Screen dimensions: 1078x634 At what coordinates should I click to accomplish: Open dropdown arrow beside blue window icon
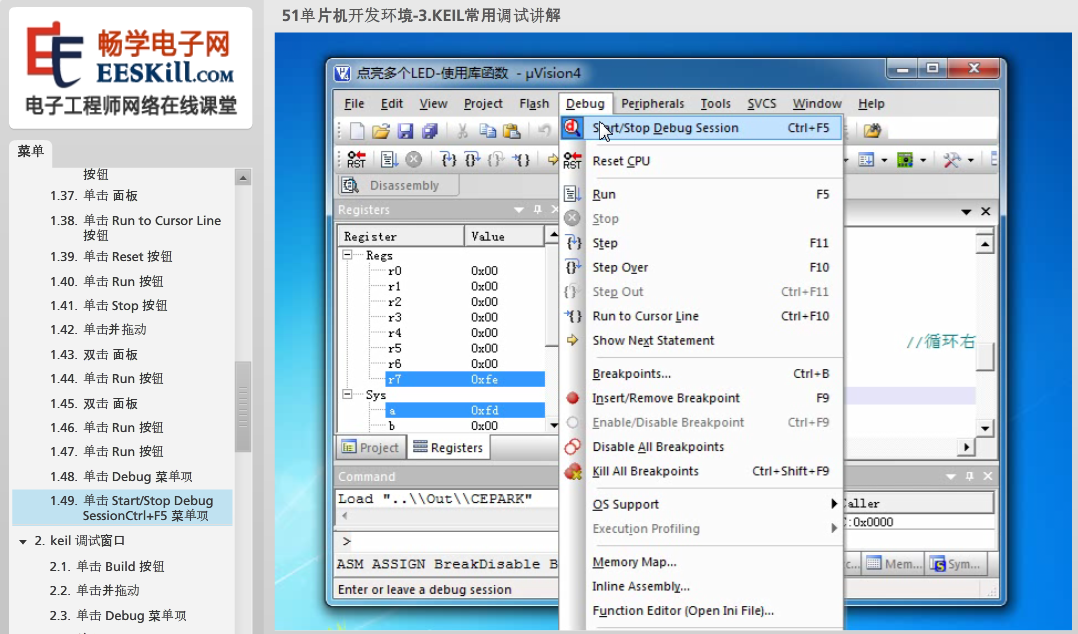coord(884,160)
